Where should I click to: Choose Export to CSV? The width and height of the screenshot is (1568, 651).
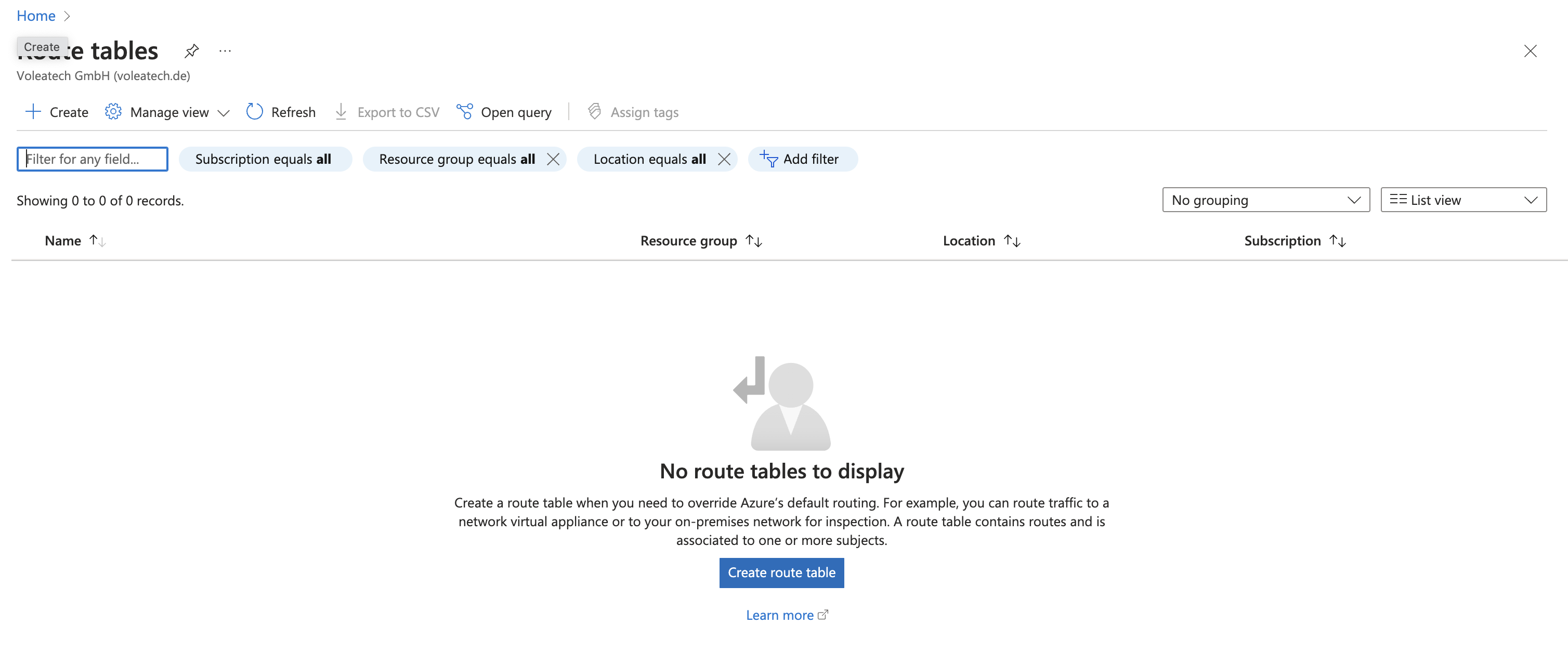pos(398,112)
